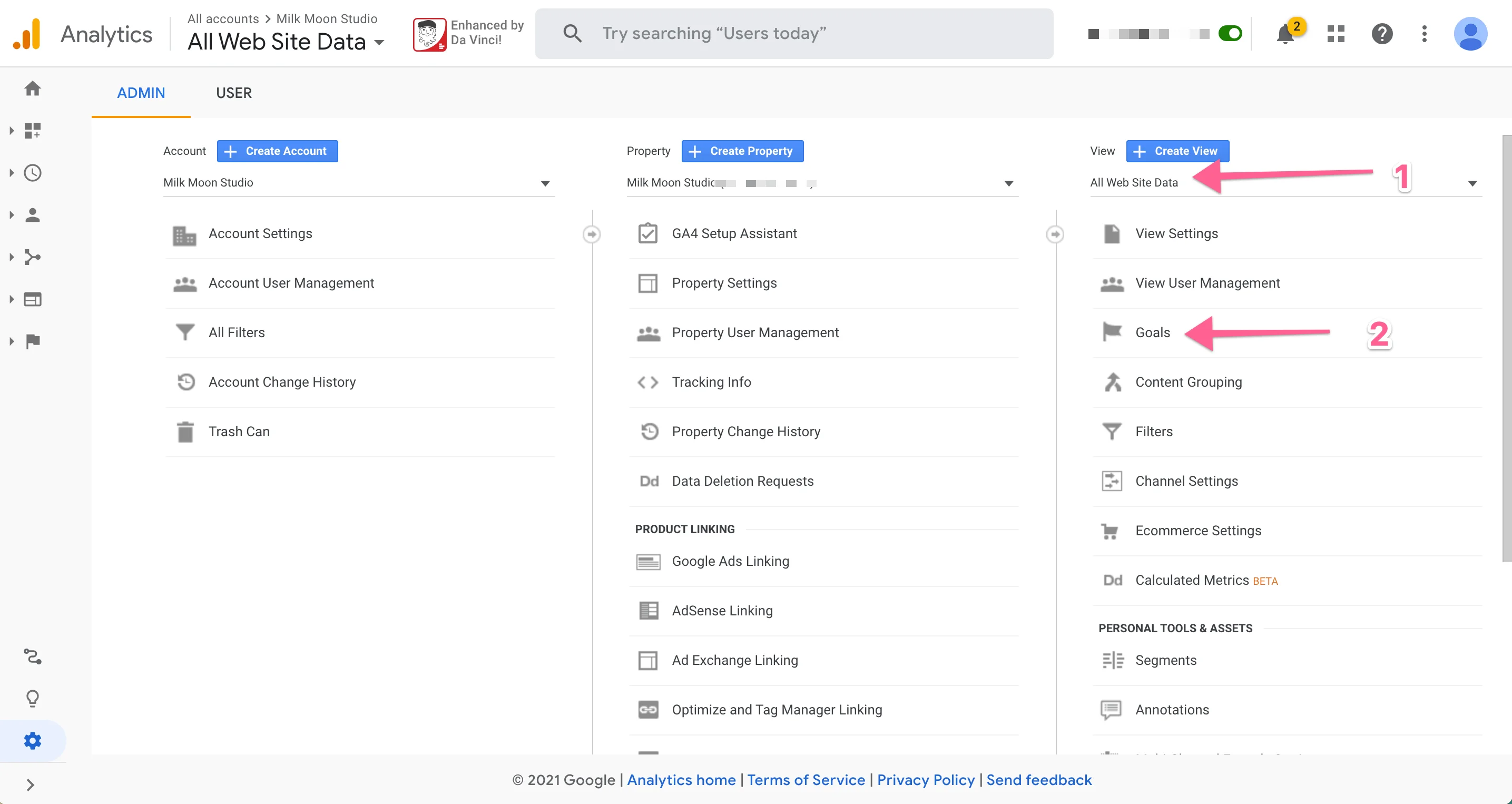
Task: Open Goals in View column
Action: pyautogui.click(x=1152, y=333)
